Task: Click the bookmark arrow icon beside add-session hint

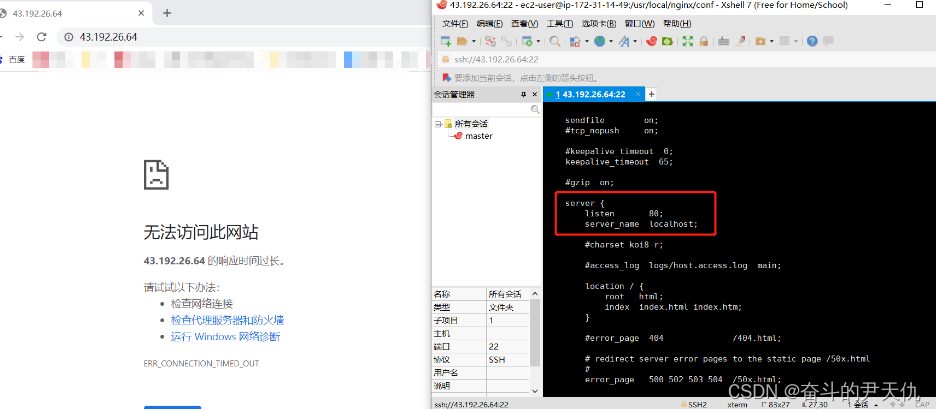Action: 447,78
